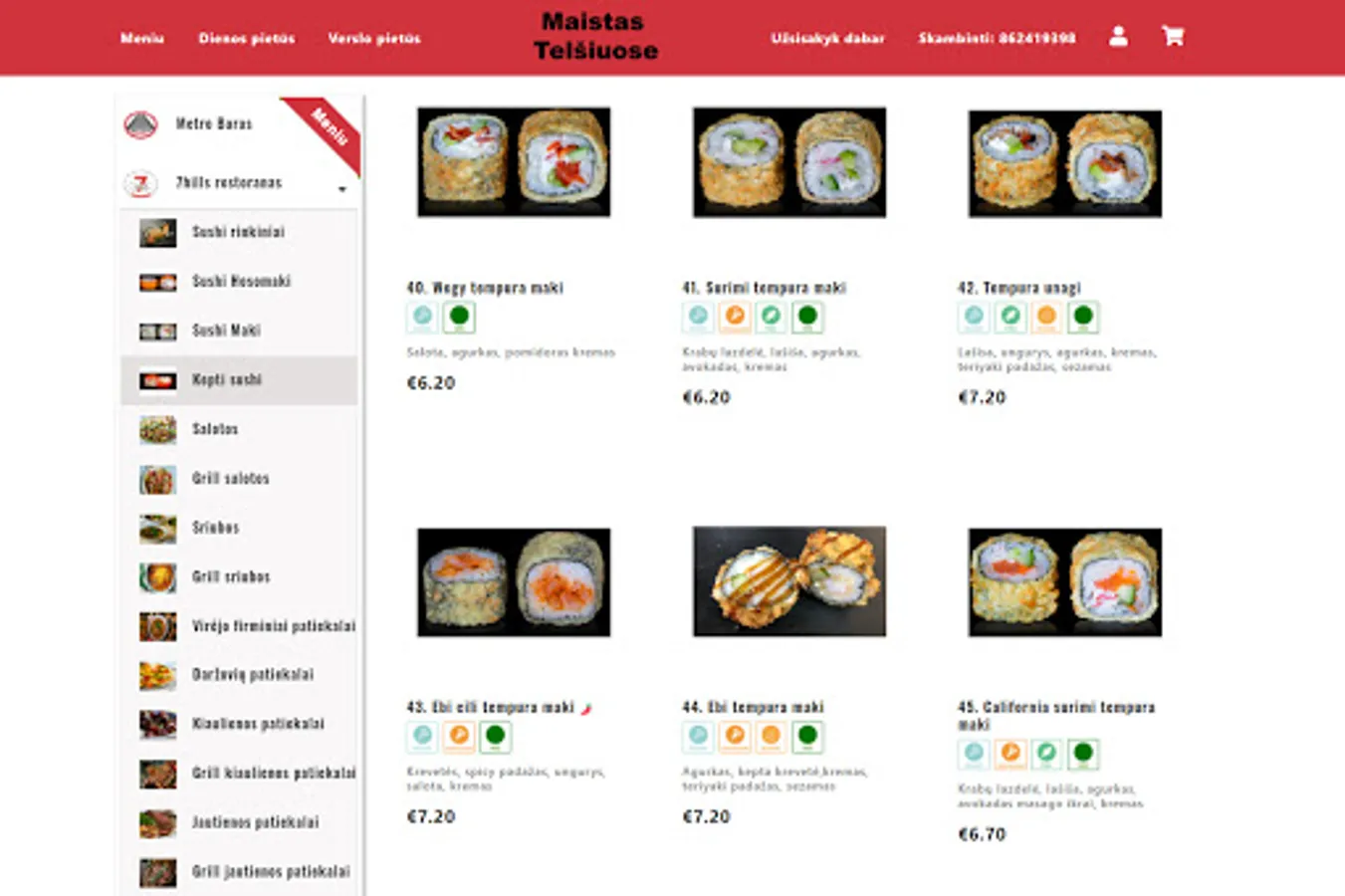Click the chili pepper icon on item 43
Screen dimensions: 1345x896
point(586,709)
